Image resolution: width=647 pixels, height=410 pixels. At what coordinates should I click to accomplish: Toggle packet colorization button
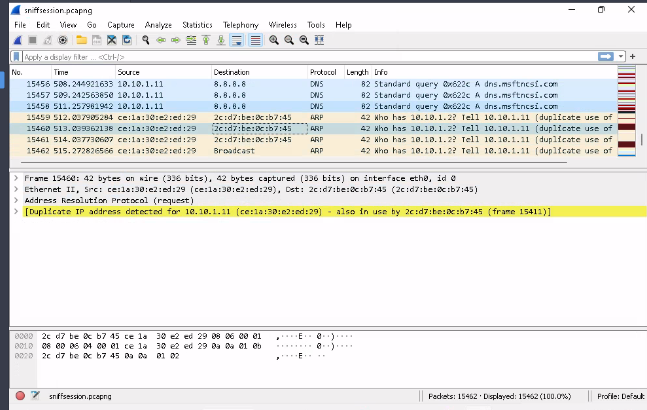click(x=256, y=40)
